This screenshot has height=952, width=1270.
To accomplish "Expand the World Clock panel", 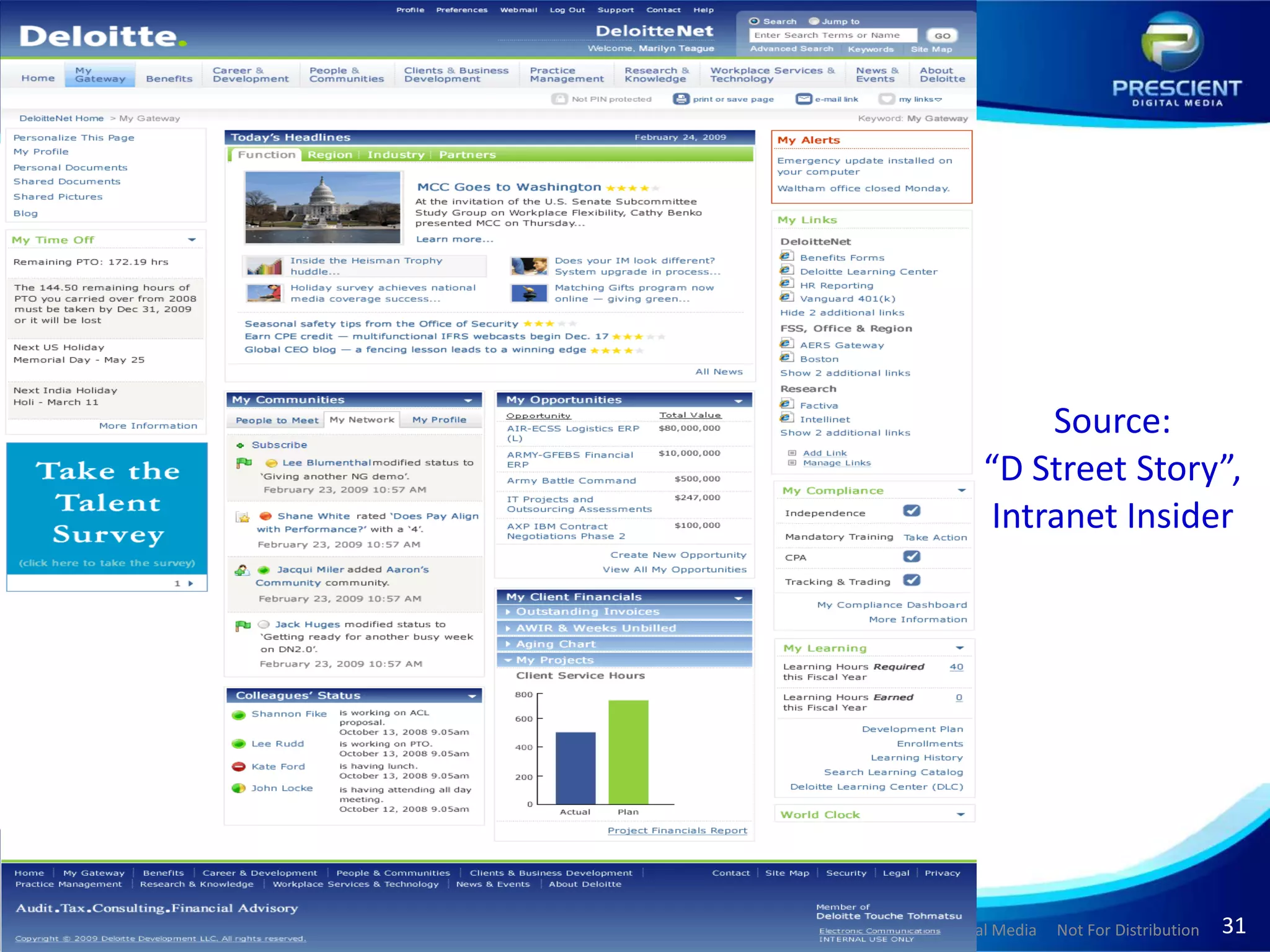I will pyautogui.click(x=961, y=814).
